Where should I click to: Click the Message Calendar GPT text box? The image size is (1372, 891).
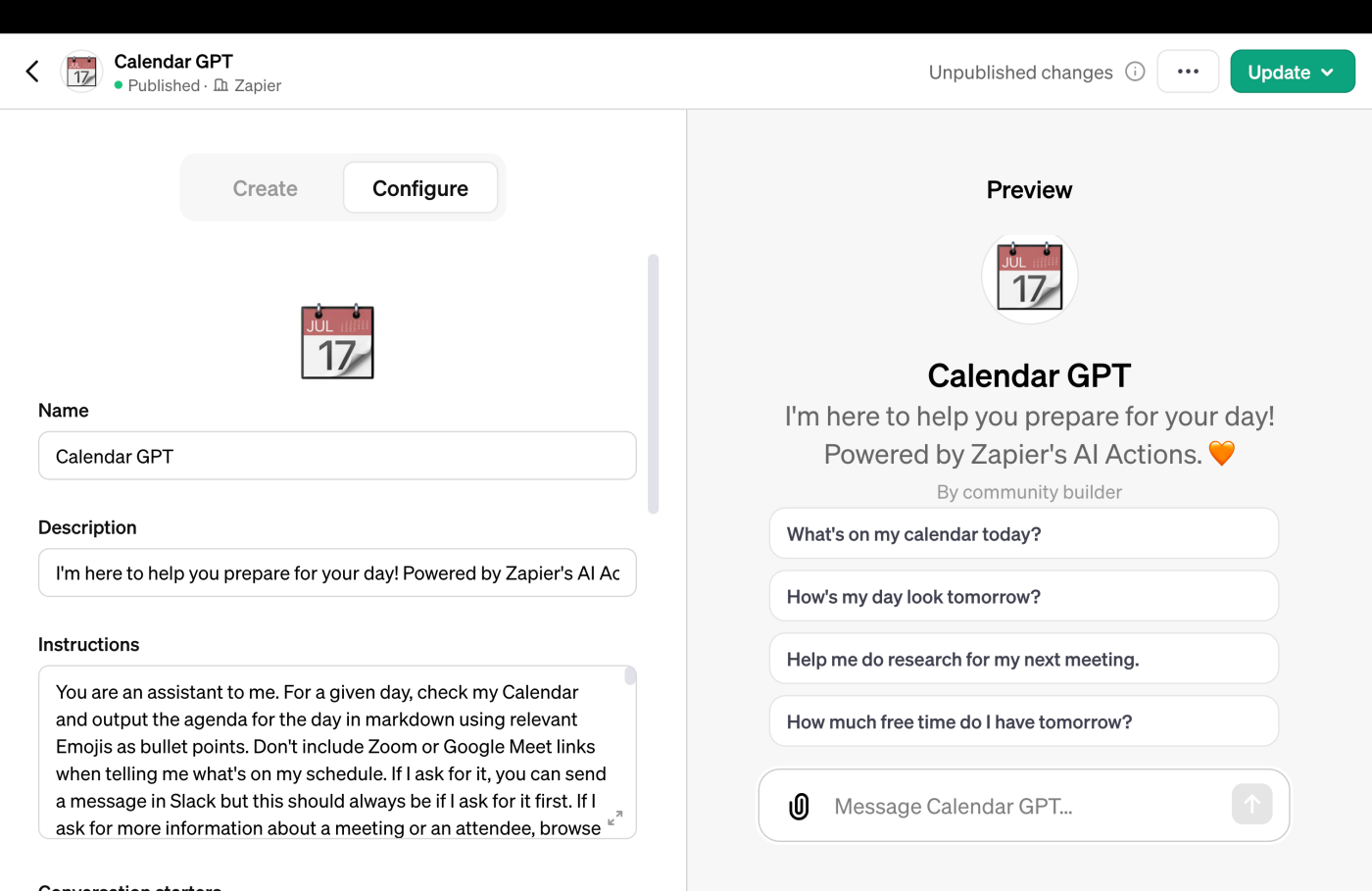tap(1024, 807)
